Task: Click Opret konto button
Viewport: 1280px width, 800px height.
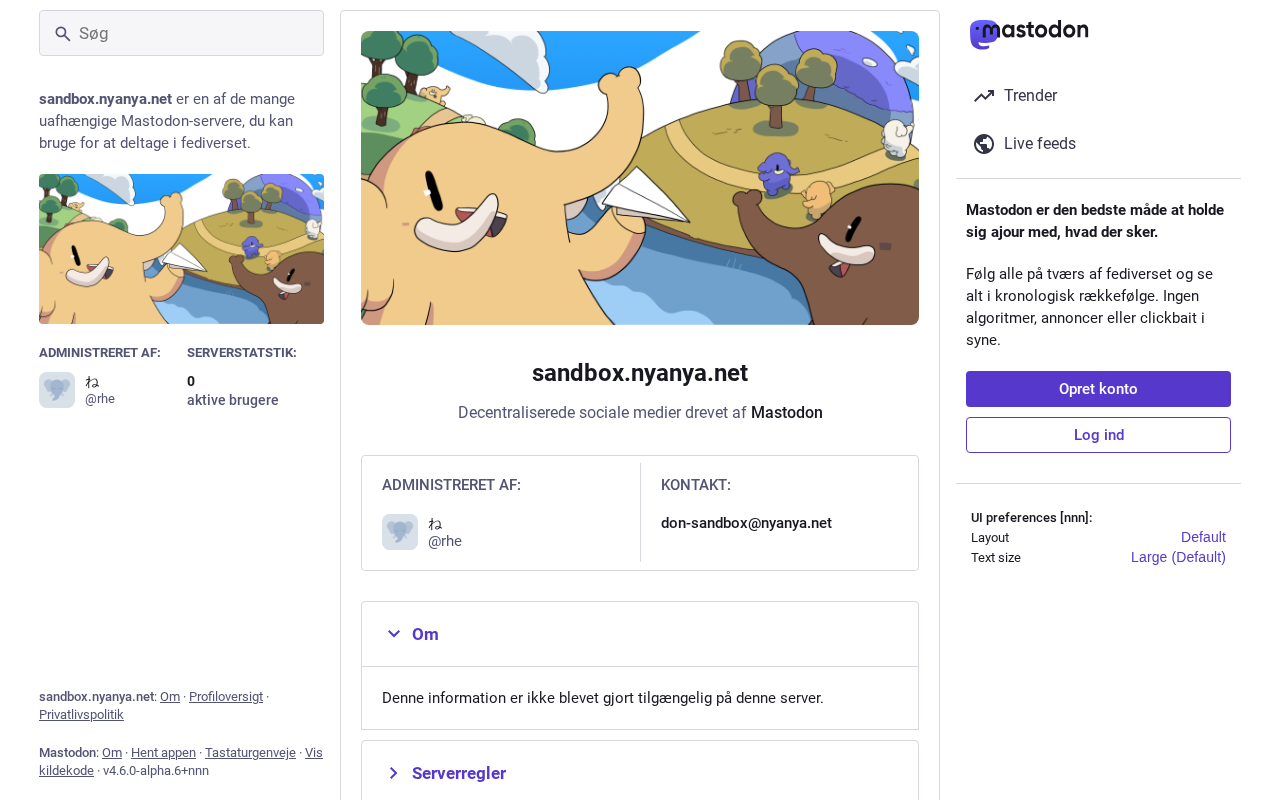Action: click(1098, 389)
